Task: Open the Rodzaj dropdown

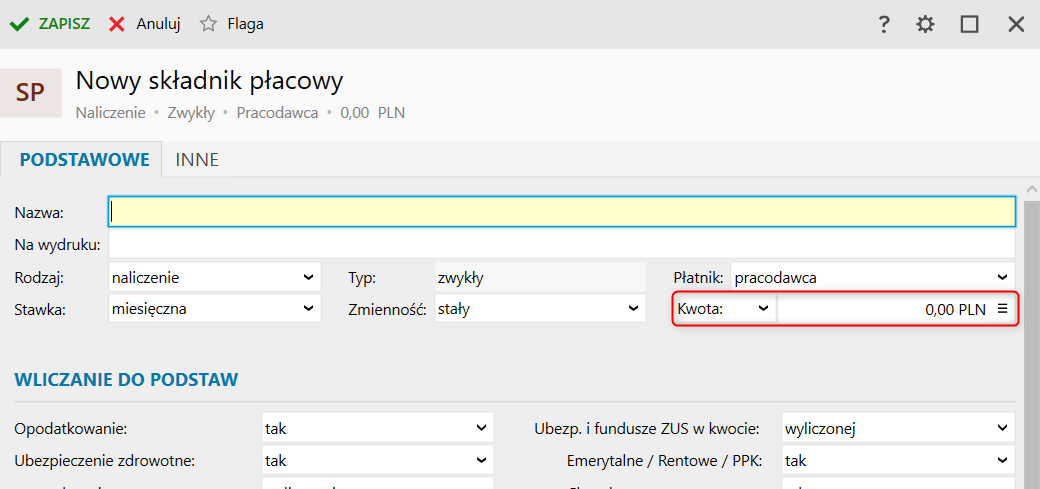Action: point(214,277)
